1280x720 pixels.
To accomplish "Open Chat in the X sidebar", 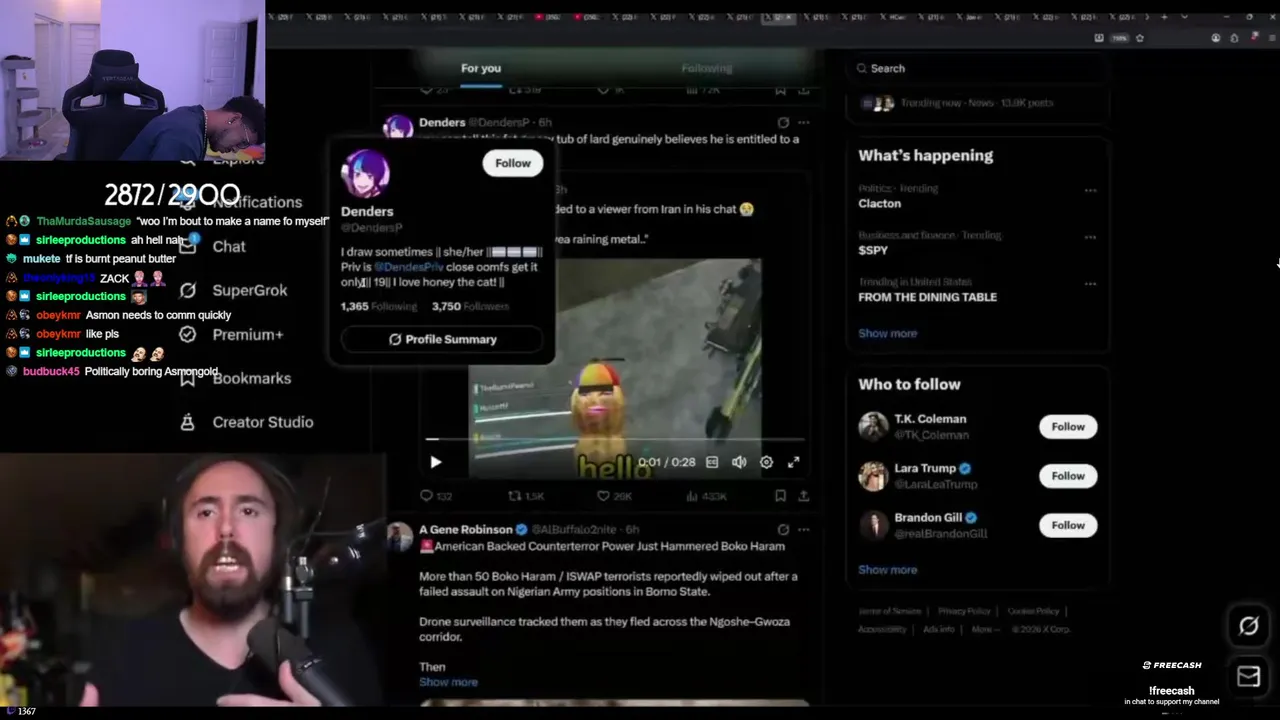I will 213,246.
